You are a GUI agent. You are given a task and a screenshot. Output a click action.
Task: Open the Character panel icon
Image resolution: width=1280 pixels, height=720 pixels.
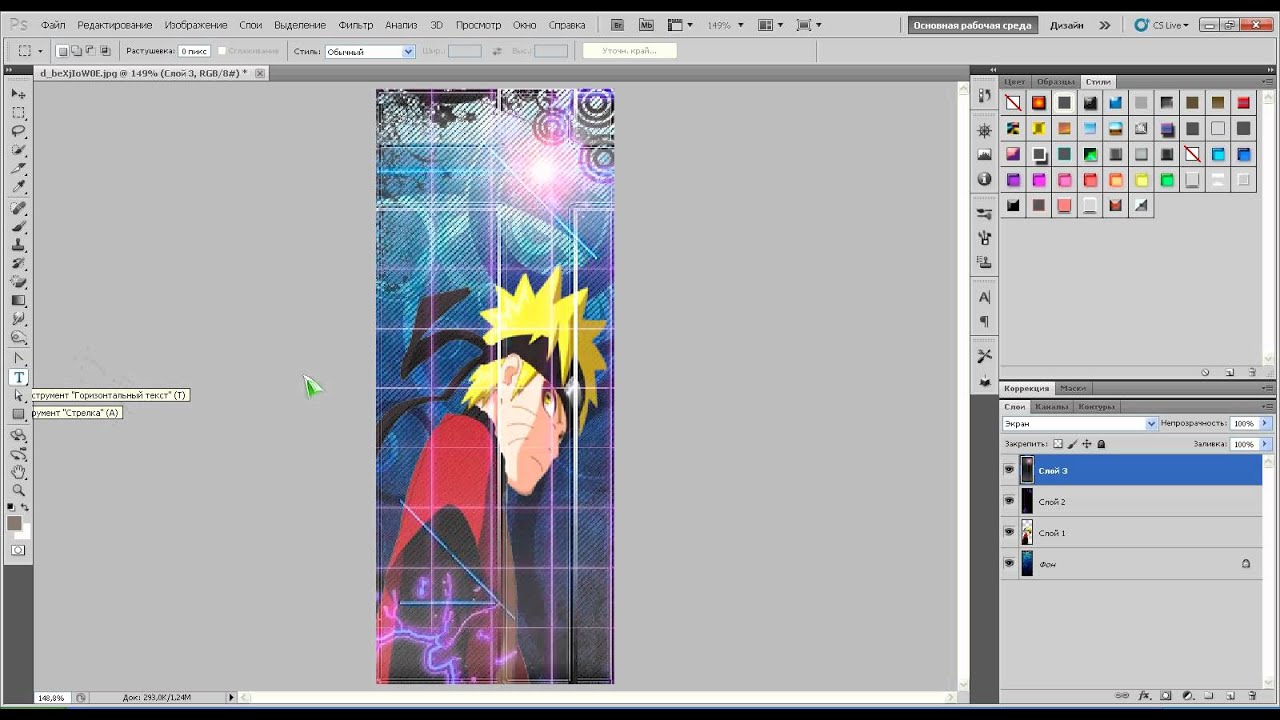985,297
